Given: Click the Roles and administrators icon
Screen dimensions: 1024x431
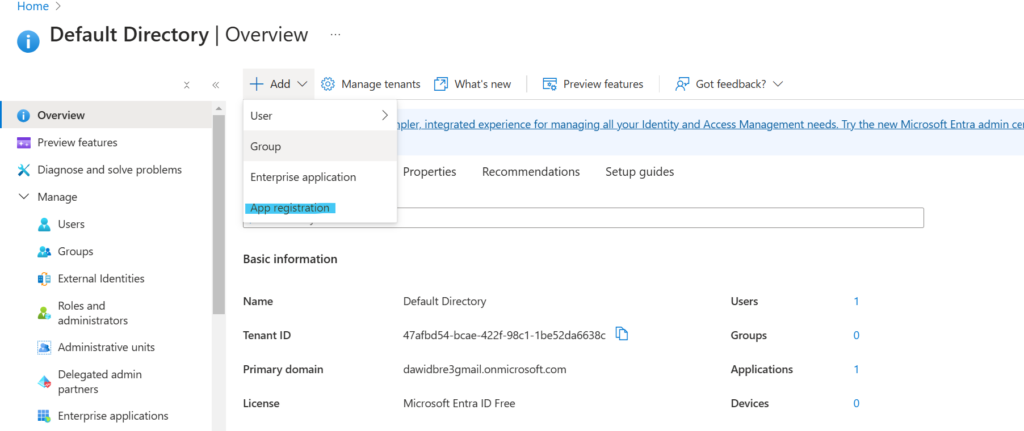Looking at the screenshot, I should pos(44,313).
